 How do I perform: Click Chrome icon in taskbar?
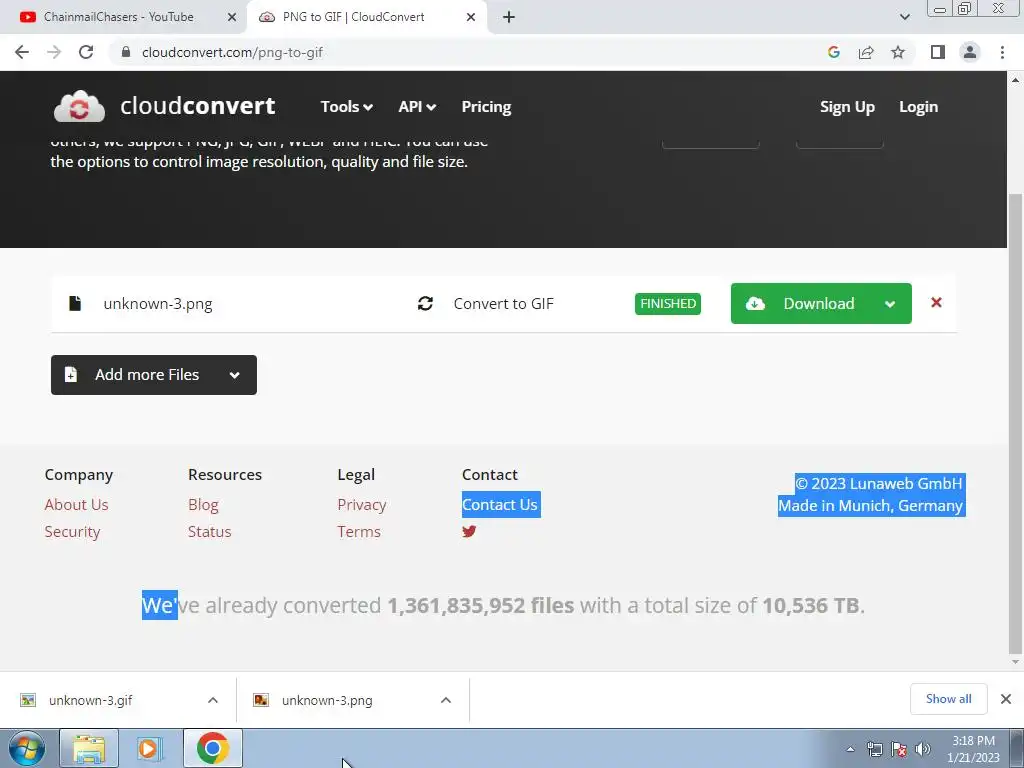[212, 748]
